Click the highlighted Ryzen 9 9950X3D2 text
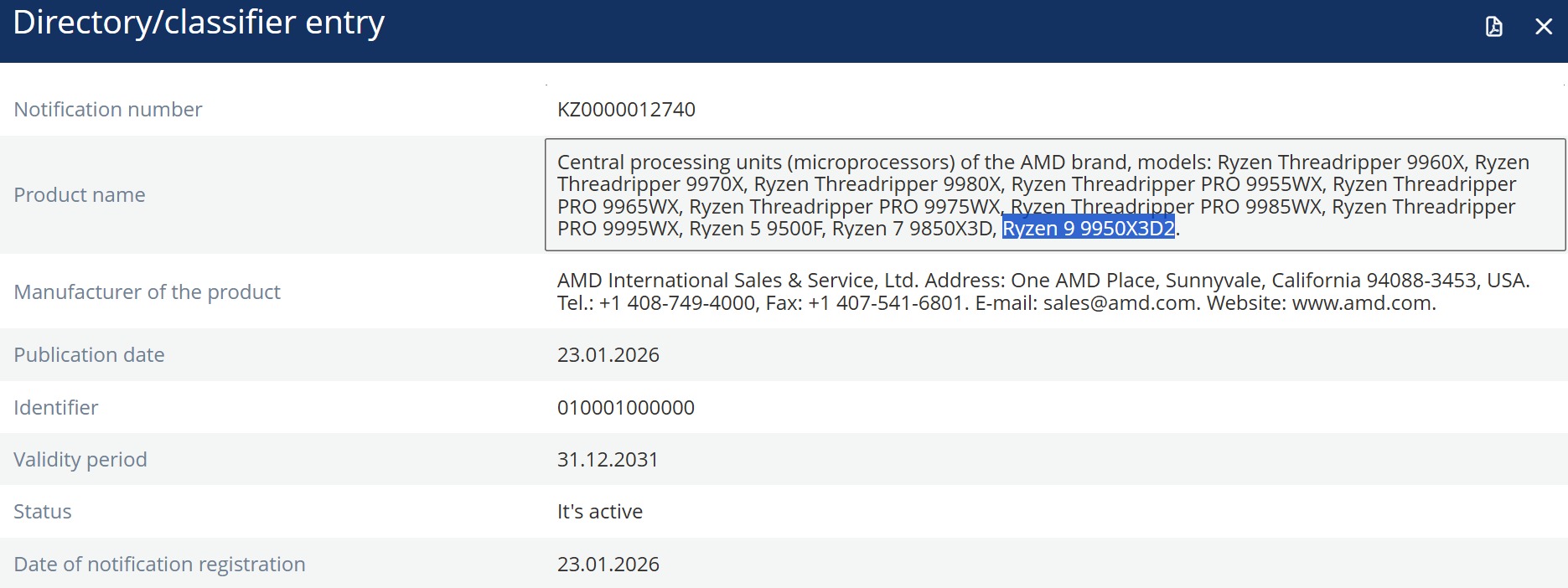 pyautogui.click(x=1088, y=229)
